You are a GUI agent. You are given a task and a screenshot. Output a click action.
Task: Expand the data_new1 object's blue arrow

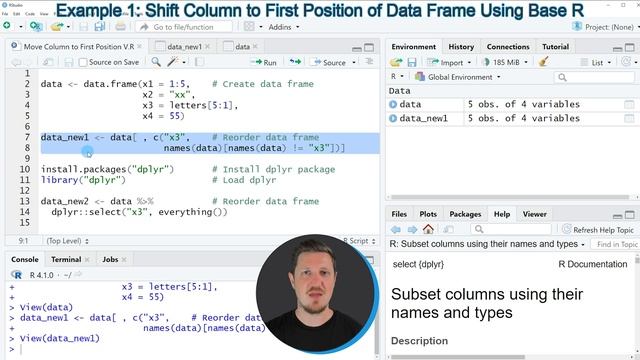393,118
